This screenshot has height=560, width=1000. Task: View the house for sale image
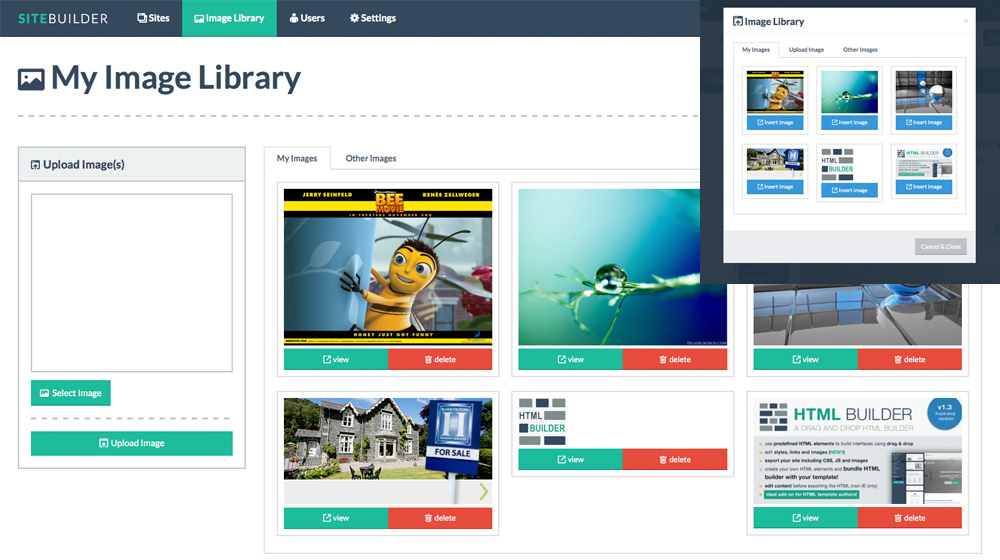(335, 518)
